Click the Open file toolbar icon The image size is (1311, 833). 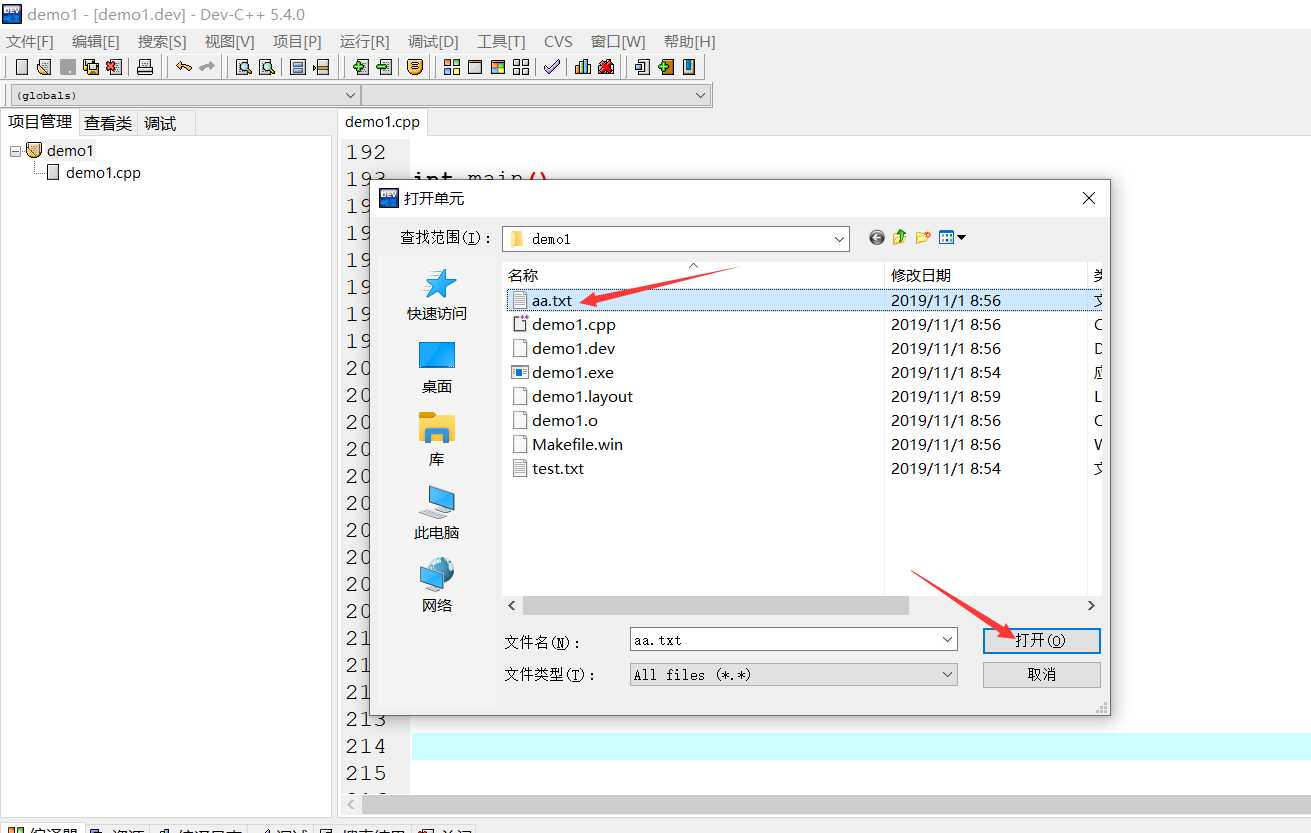pos(44,67)
